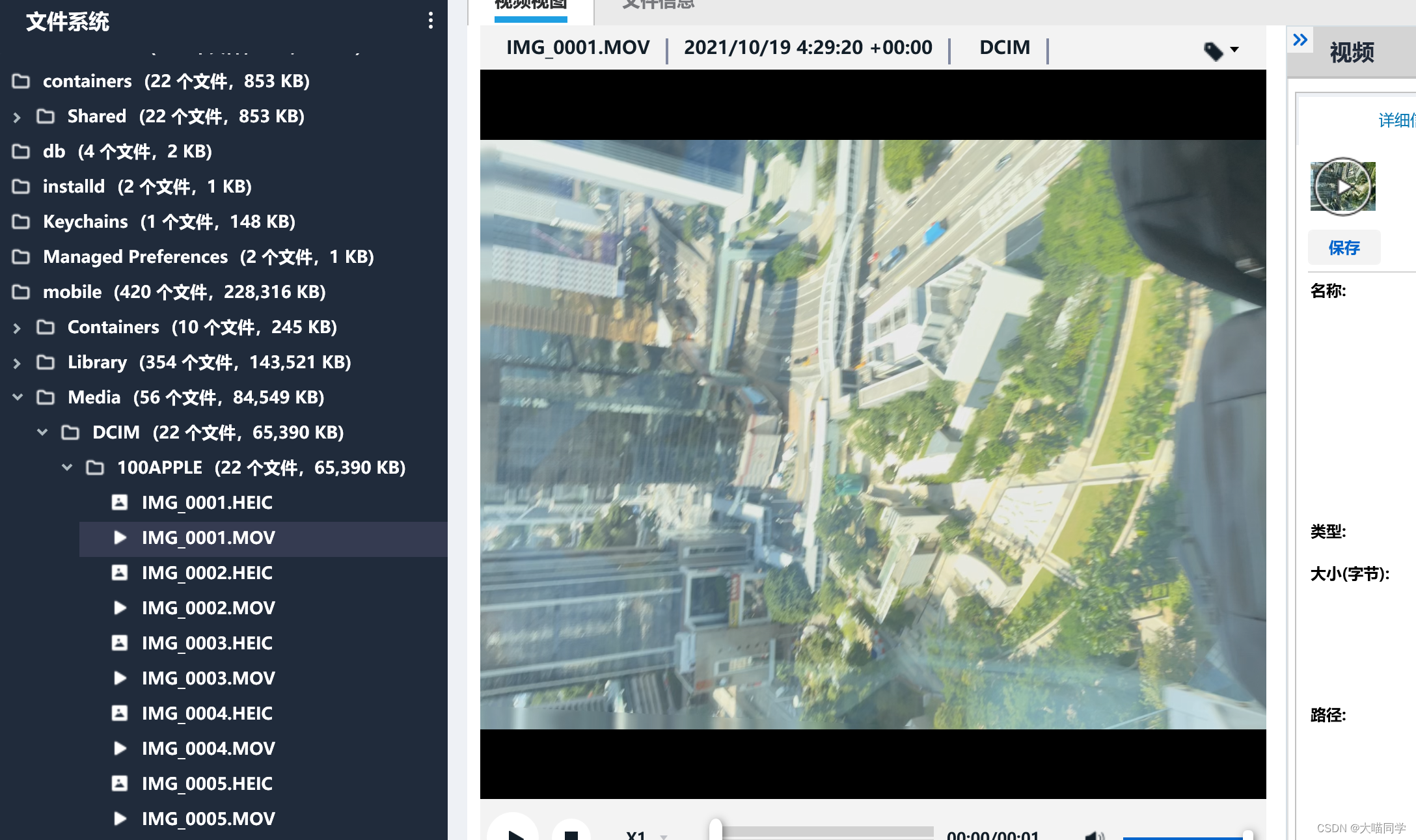Click the speaker volume icon
This screenshot has width=1416, height=840.
1094,835
